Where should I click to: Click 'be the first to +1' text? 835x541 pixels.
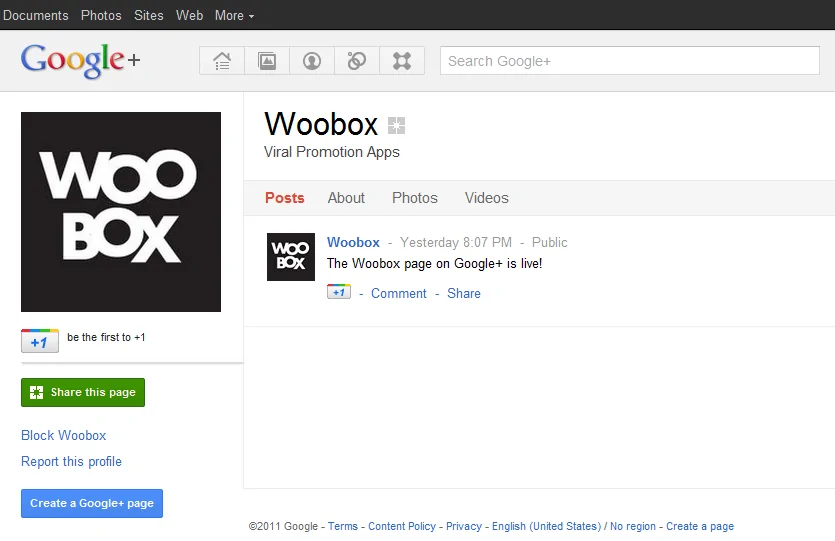[106, 337]
